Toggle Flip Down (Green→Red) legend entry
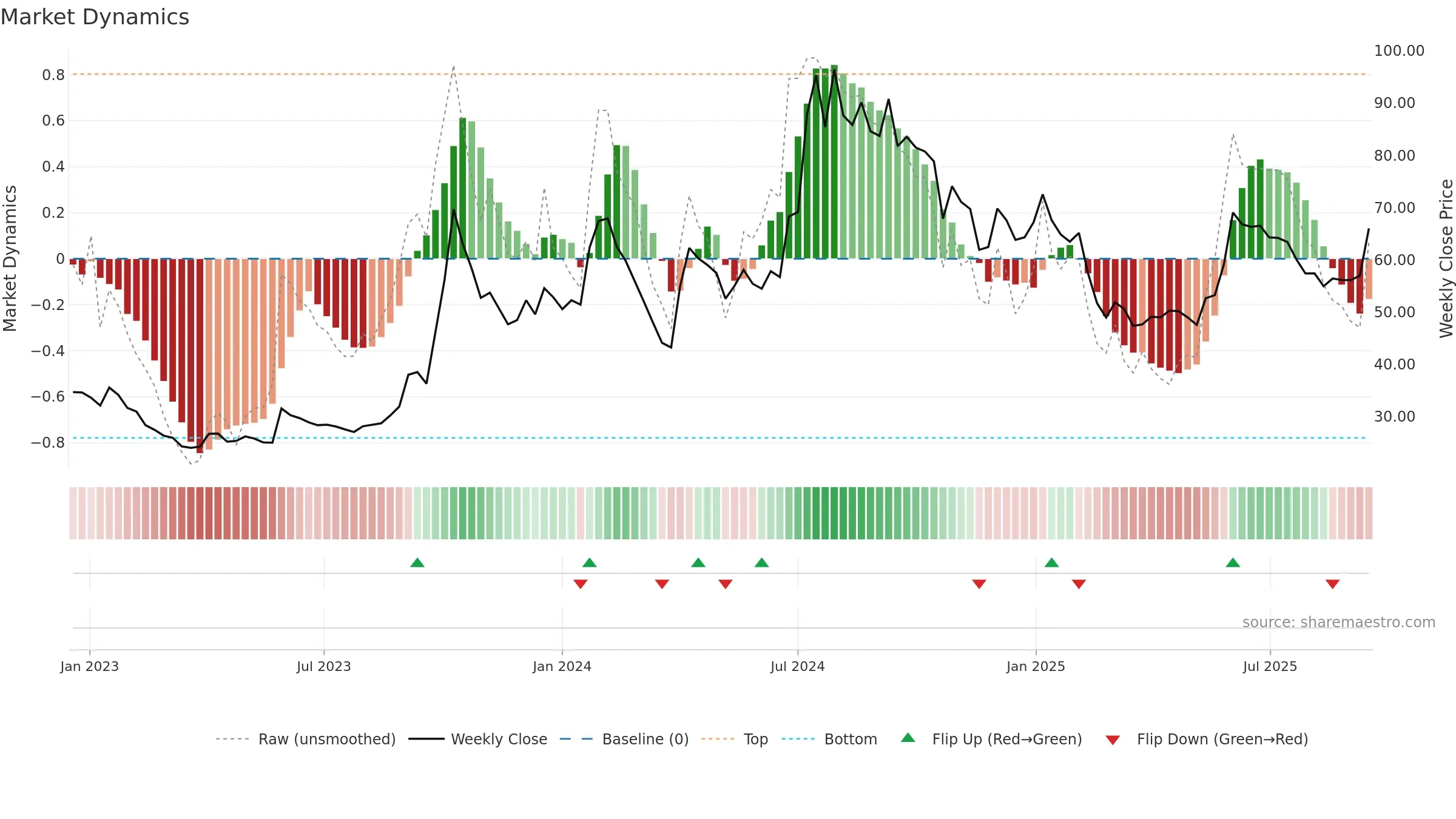The height and width of the screenshot is (819, 1456). tap(1207, 739)
